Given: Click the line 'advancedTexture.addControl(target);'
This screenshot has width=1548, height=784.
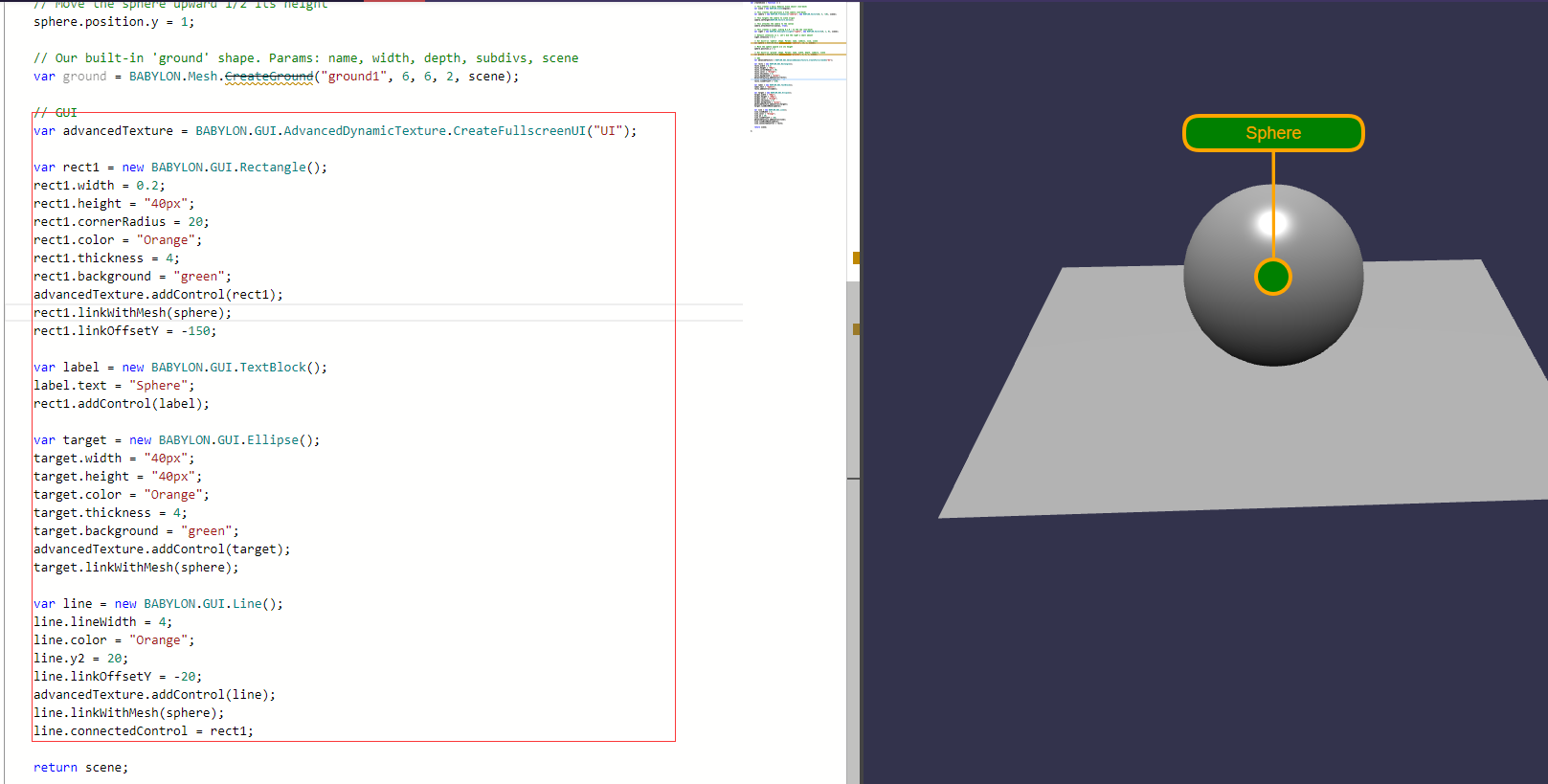Looking at the screenshot, I should [x=162, y=549].
